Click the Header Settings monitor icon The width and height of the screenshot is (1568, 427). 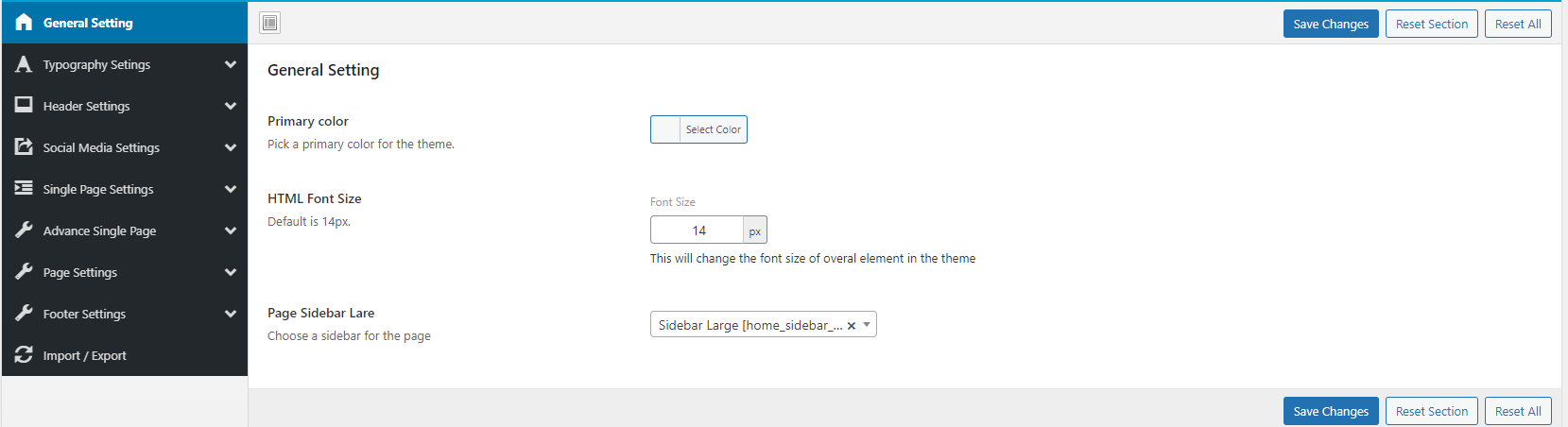(24, 105)
